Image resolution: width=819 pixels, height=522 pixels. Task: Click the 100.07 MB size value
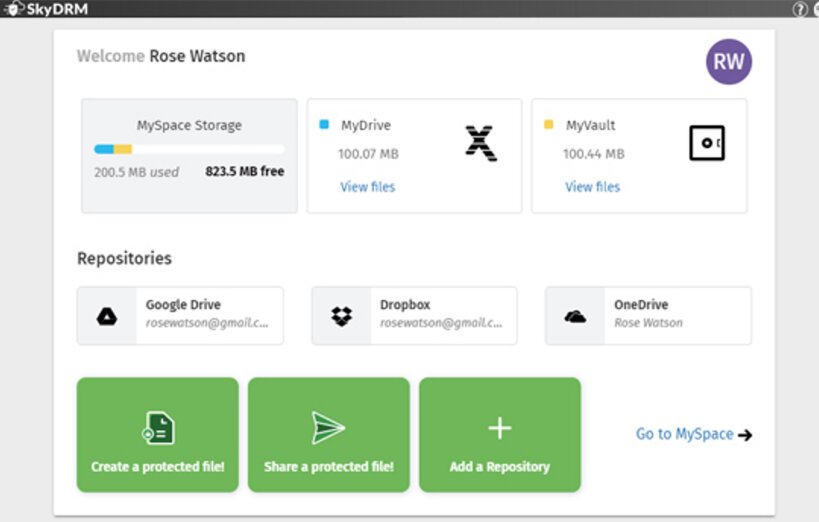[368, 154]
